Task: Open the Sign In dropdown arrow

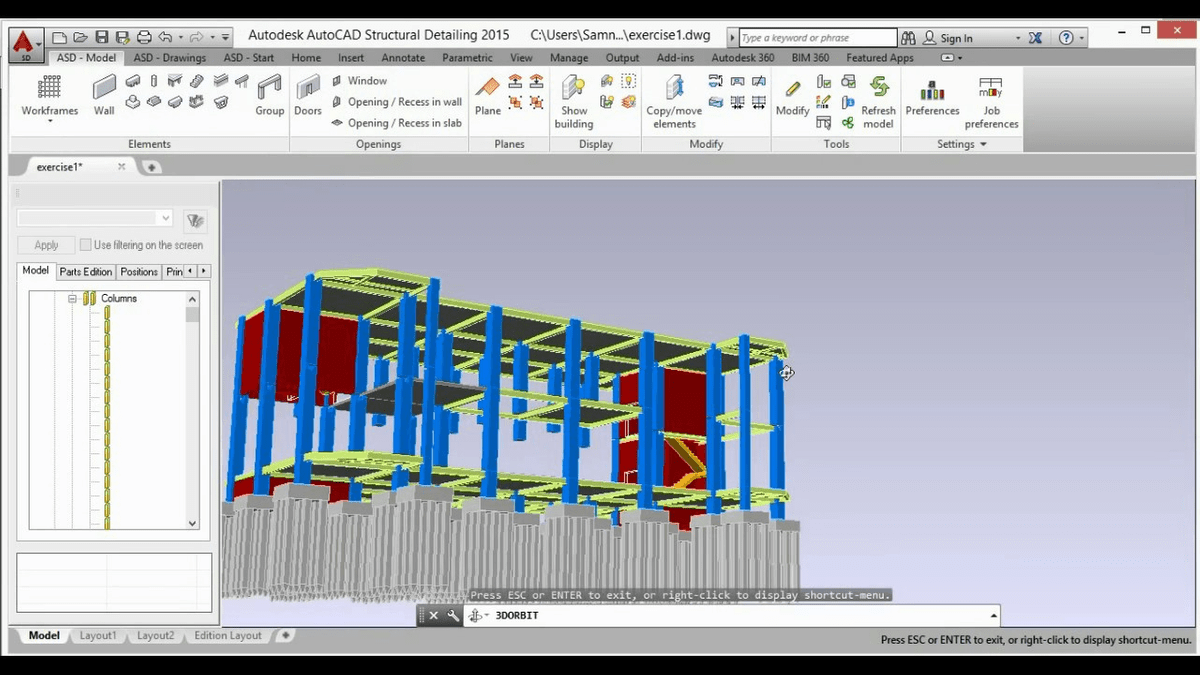Action: (x=1018, y=38)
